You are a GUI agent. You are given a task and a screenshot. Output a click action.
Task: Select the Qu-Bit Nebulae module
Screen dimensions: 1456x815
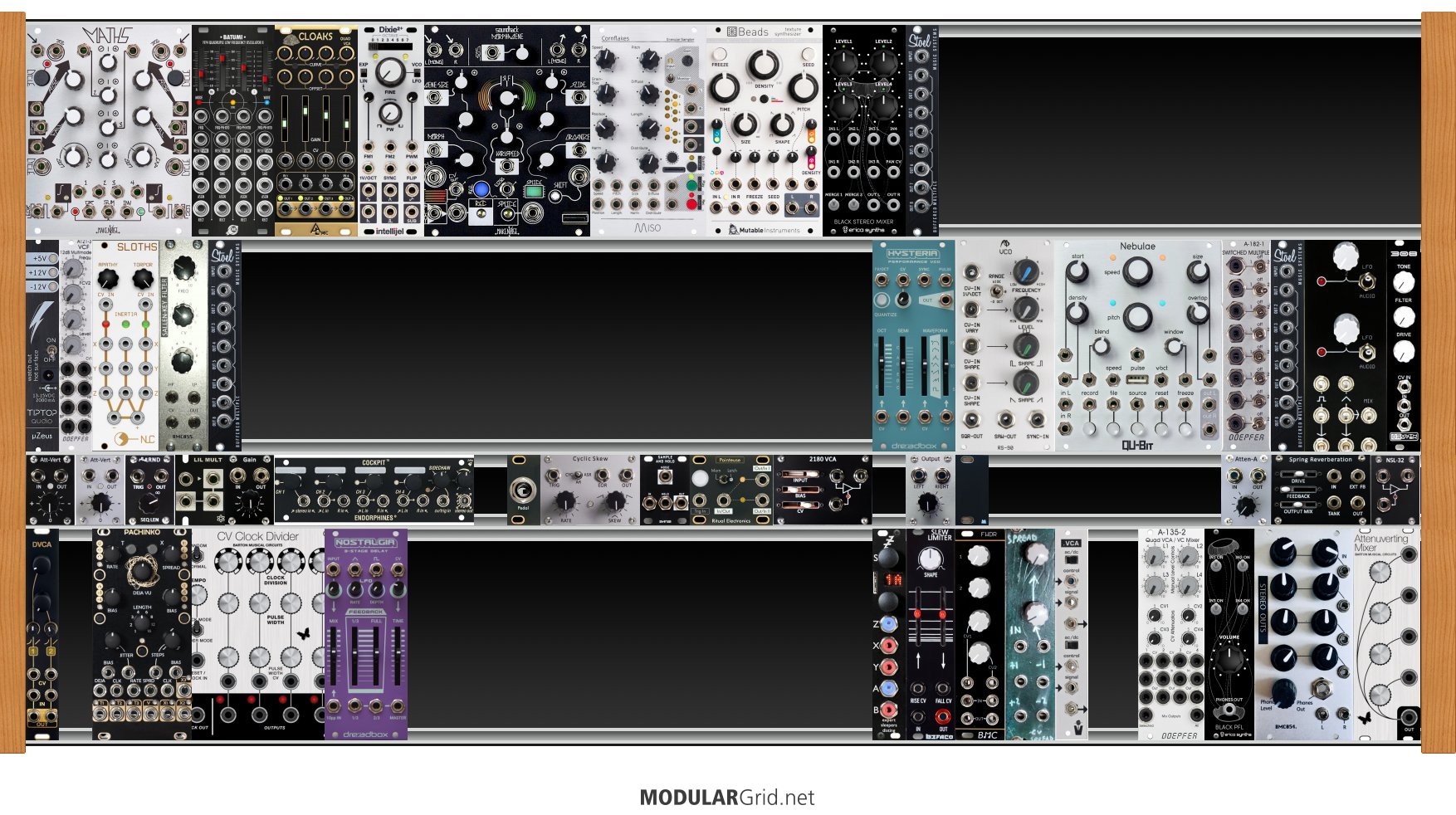pos(1138,346)
